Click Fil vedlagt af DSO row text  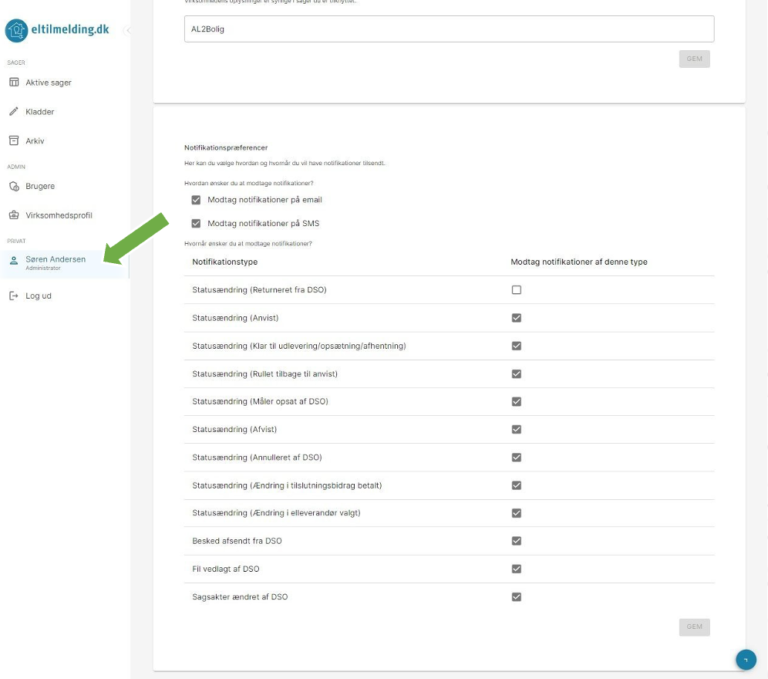tap(226, 569)
